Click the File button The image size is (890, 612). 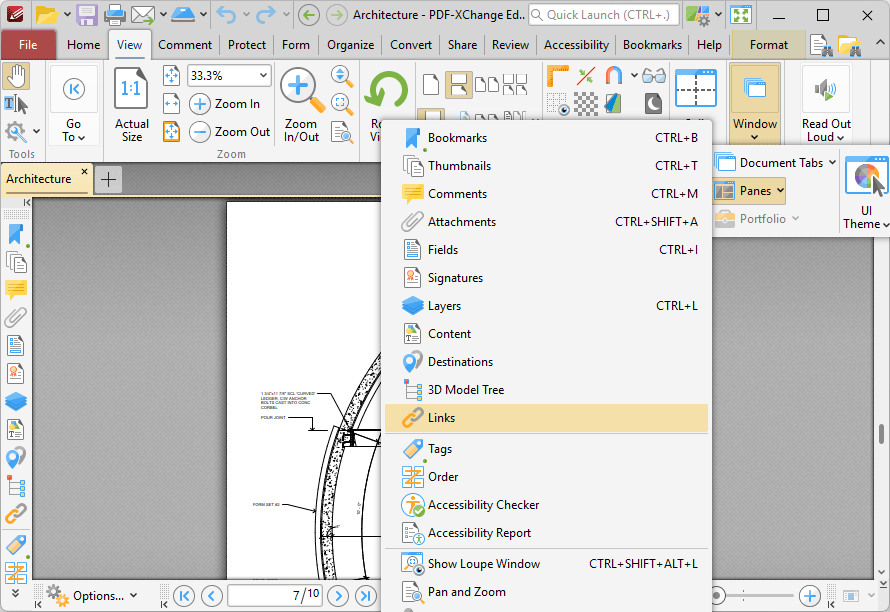pyautogui.click(x=28, y=45)
